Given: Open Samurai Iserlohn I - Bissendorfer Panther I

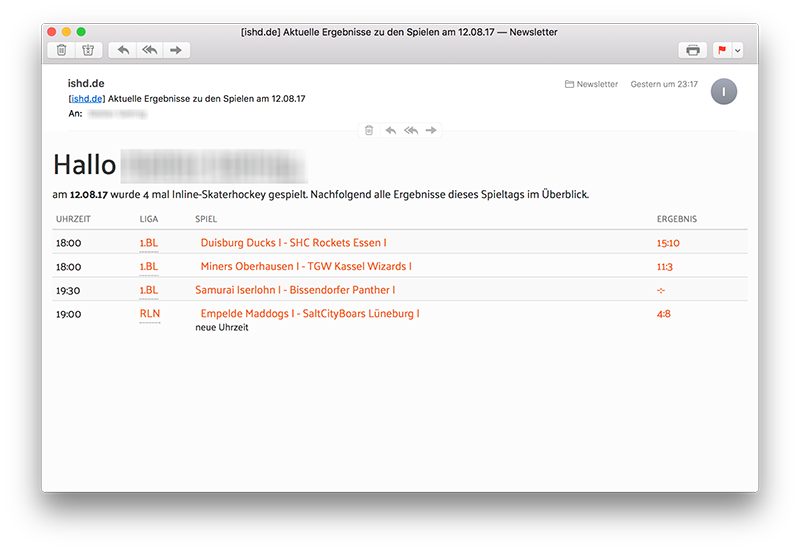Looking at the screenshot, I should pos(295,290).
